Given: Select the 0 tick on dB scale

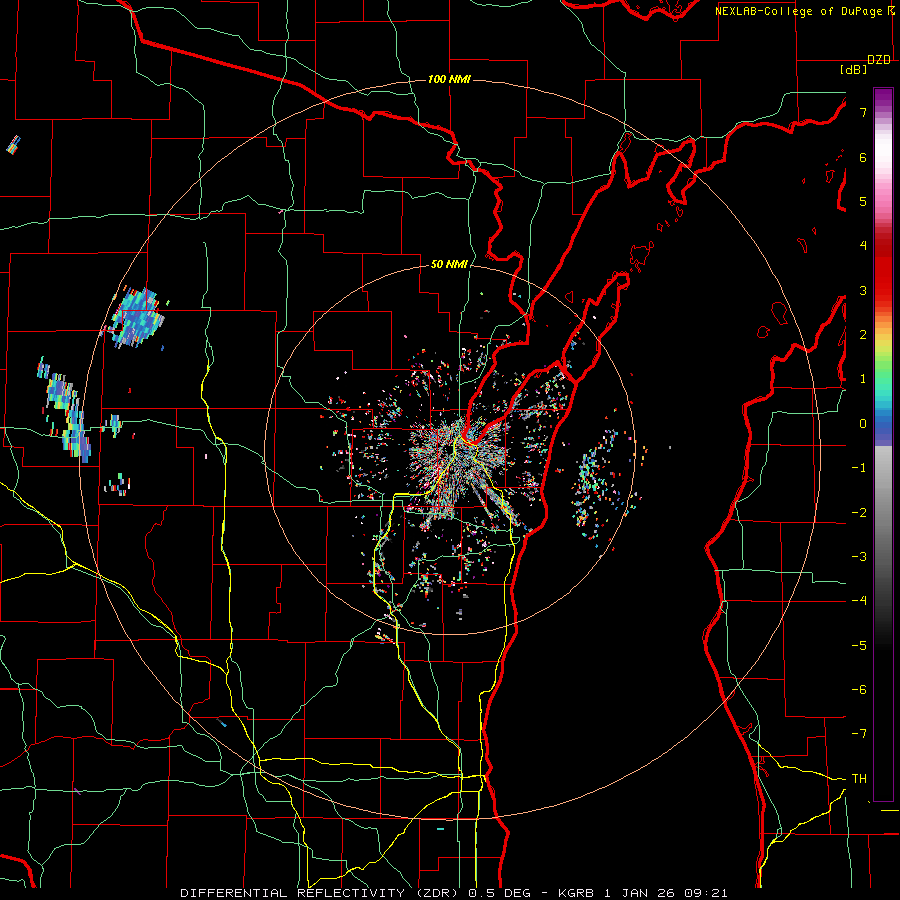Looking at the screenshot, I should click(863, 424).
